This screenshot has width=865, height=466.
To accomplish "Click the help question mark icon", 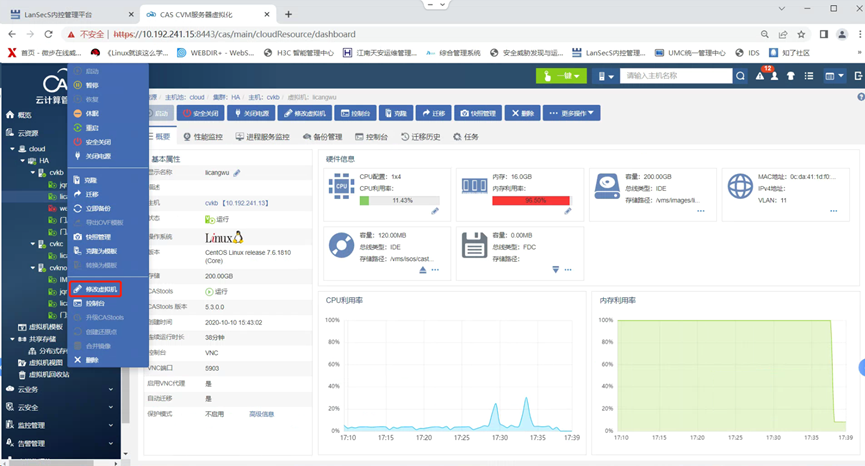I will pyautogui.click(x=859, y=98).
